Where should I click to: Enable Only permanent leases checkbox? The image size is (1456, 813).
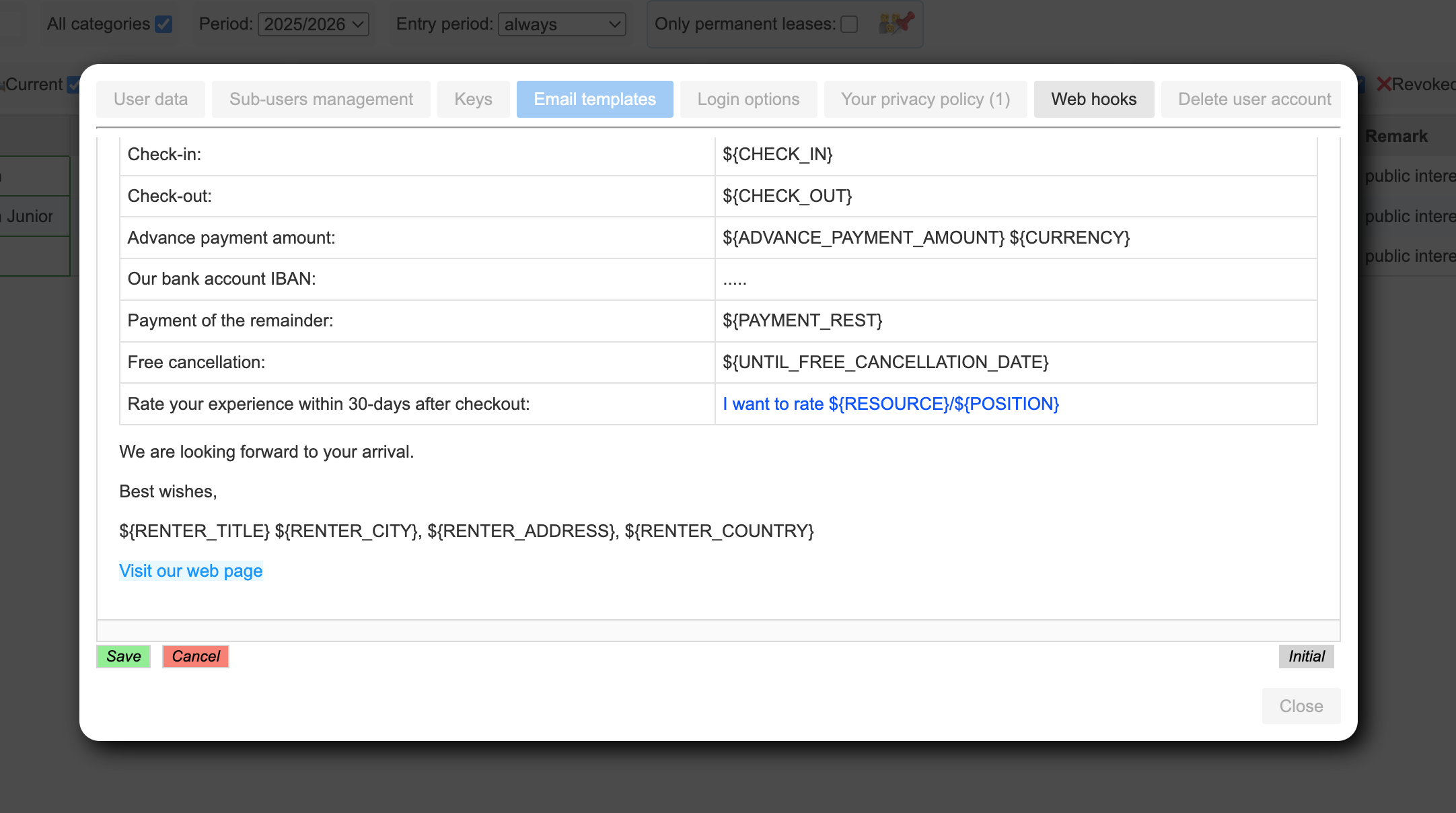pyautogui.click(x=849, y=24)
